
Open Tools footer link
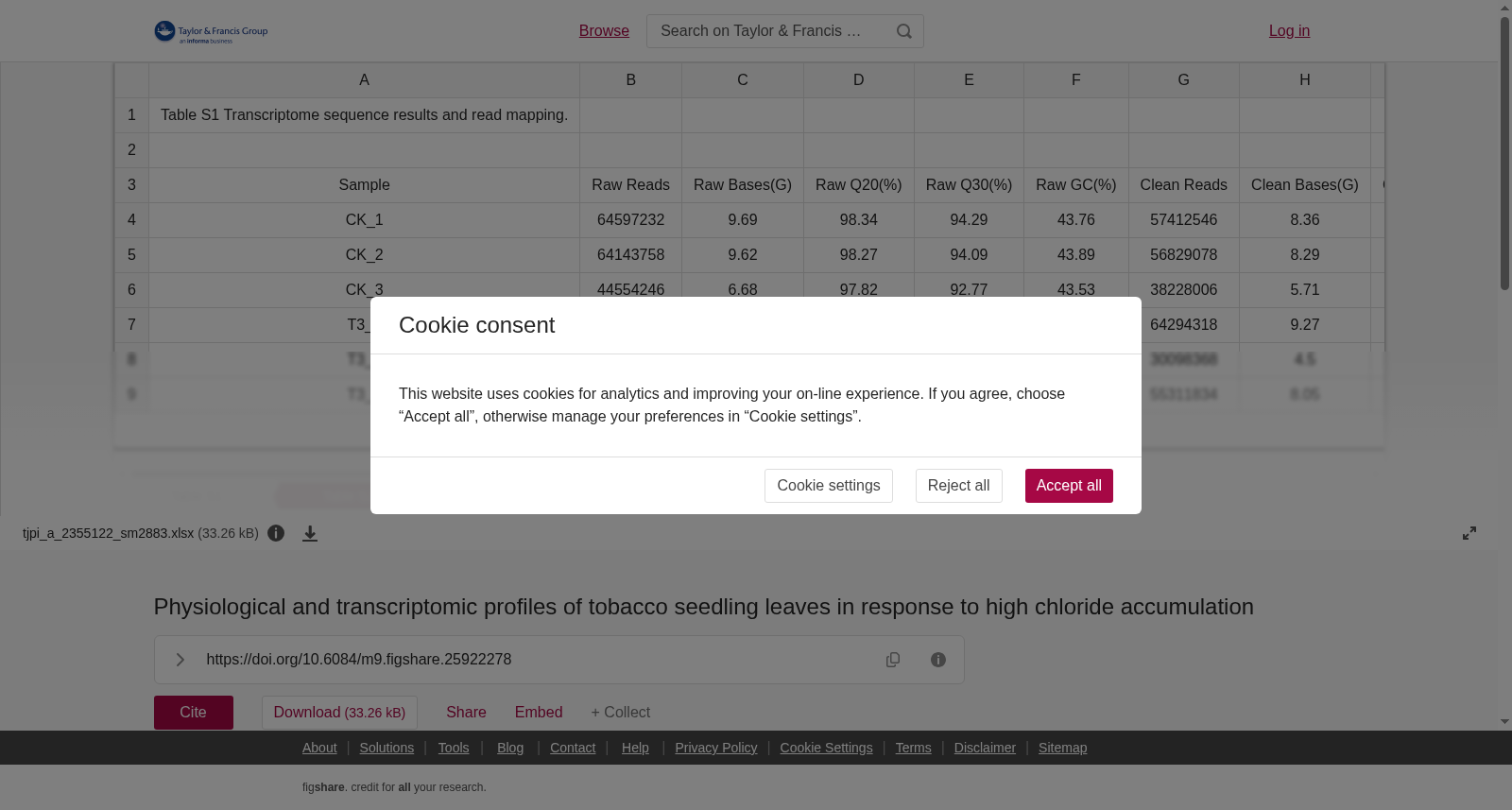pyautogui.click(x=454, y=748)
